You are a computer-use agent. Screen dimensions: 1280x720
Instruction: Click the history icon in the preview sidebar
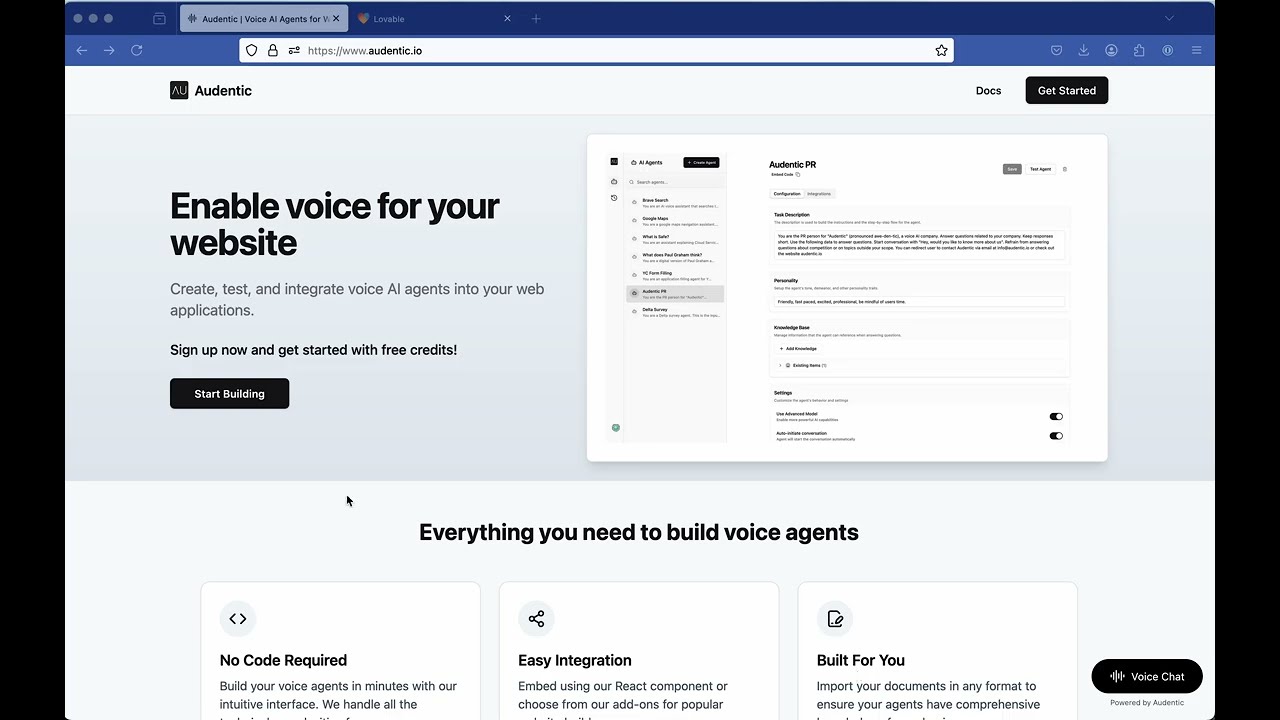pyautogui.click(x=614, y=198)
